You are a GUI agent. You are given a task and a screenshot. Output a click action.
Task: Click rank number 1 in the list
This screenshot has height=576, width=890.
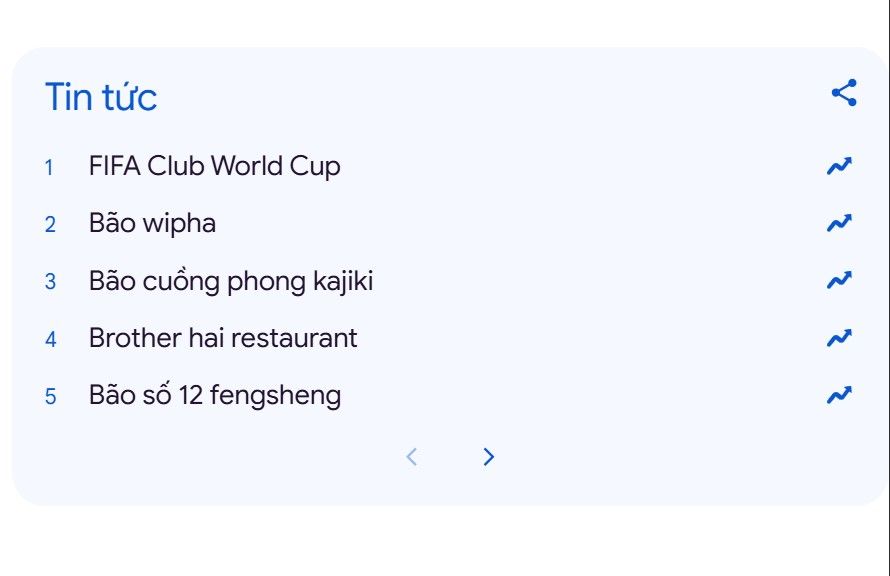pos(49,167)
